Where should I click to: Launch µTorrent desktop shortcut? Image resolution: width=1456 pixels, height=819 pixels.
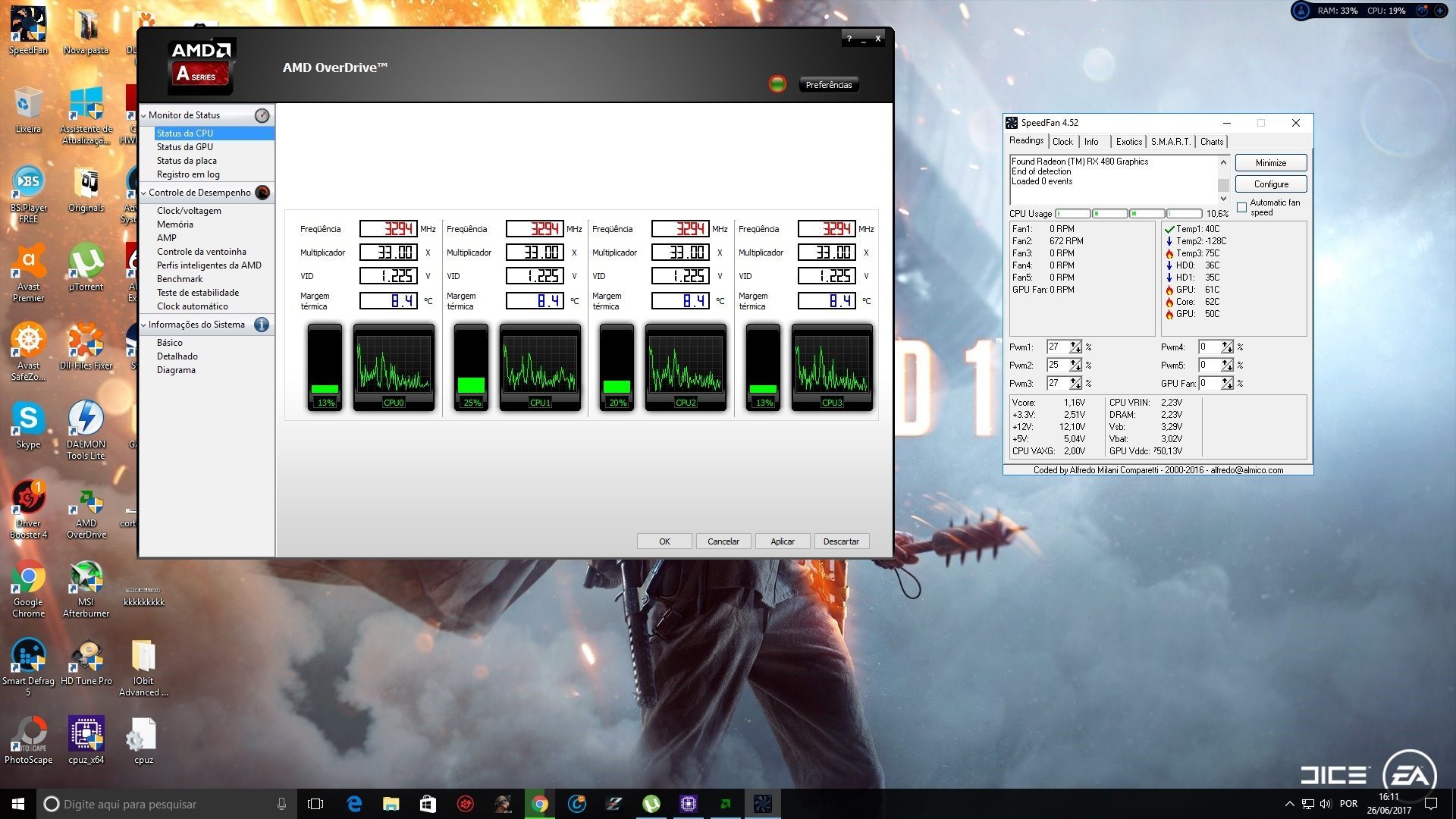86,267
